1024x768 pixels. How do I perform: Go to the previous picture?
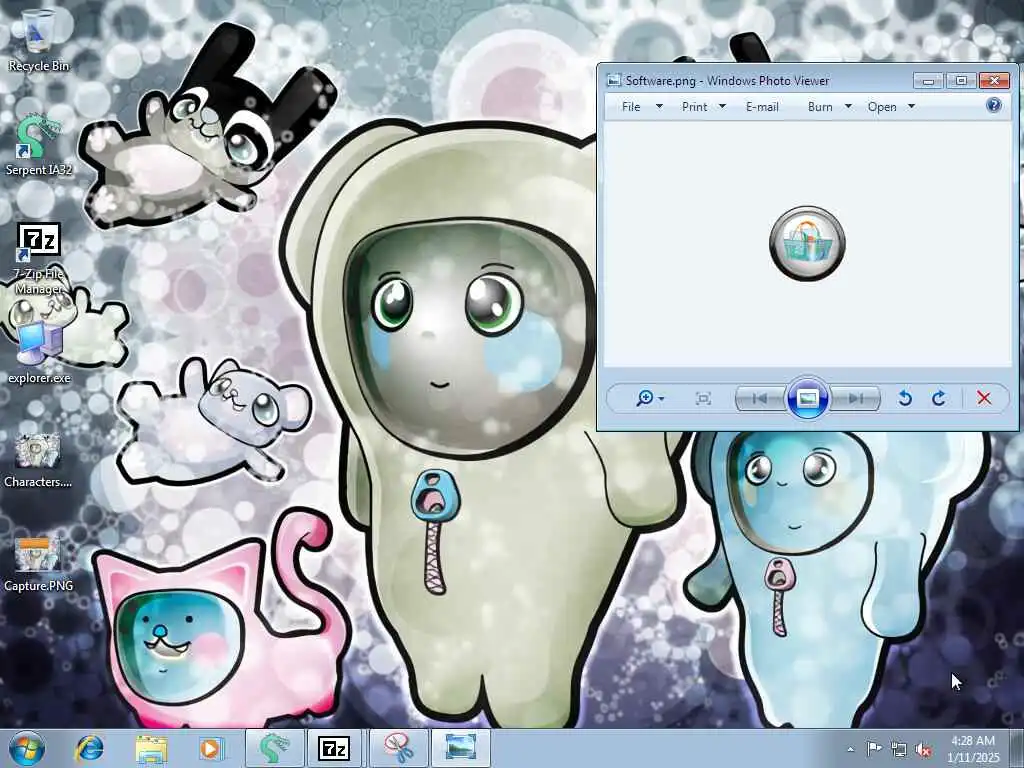pyautogui.click(x=760, y=398)
